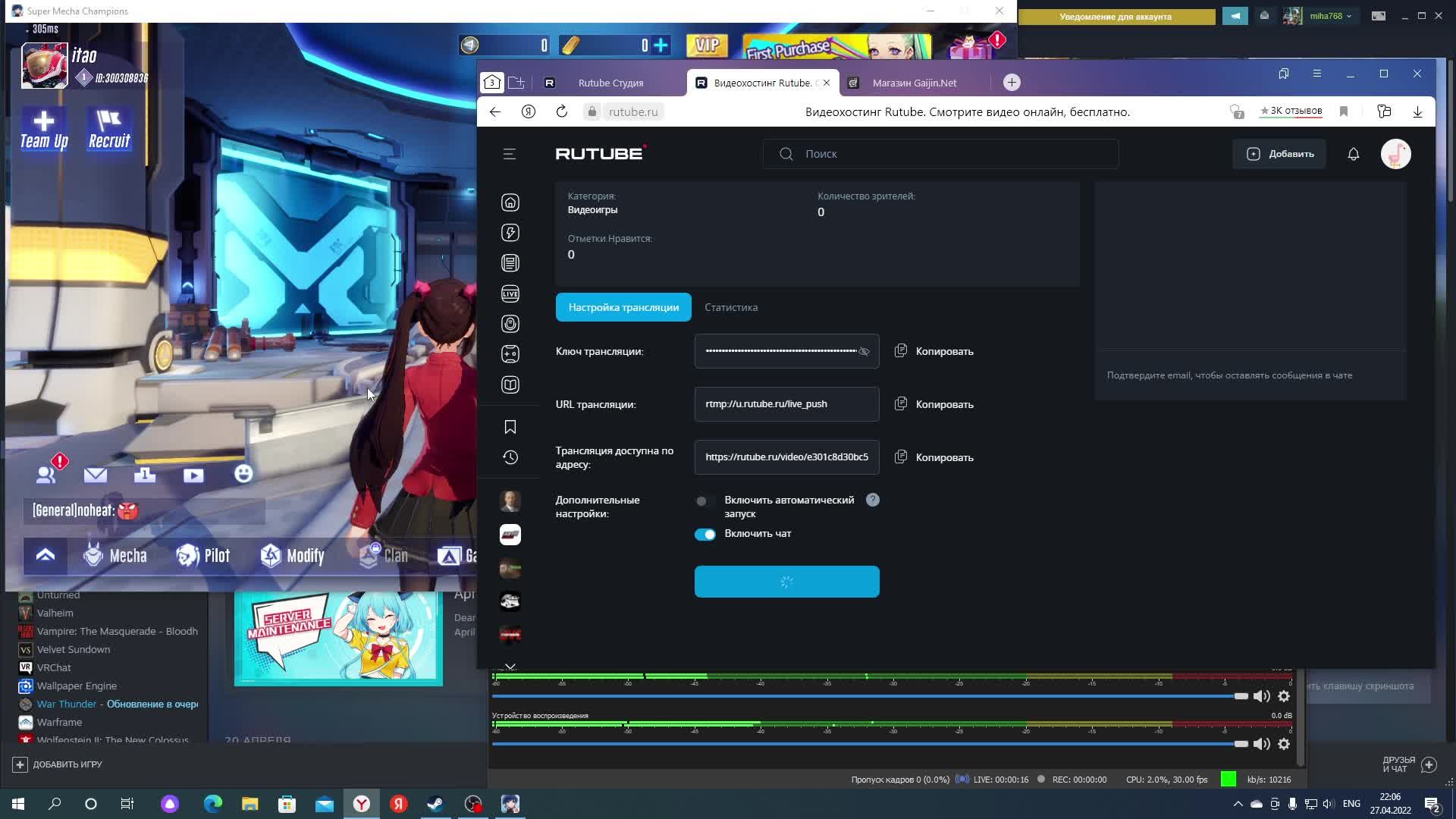Go to Rutube home sidebar icon
1456x819 pixels.
(x=510, y=202)
